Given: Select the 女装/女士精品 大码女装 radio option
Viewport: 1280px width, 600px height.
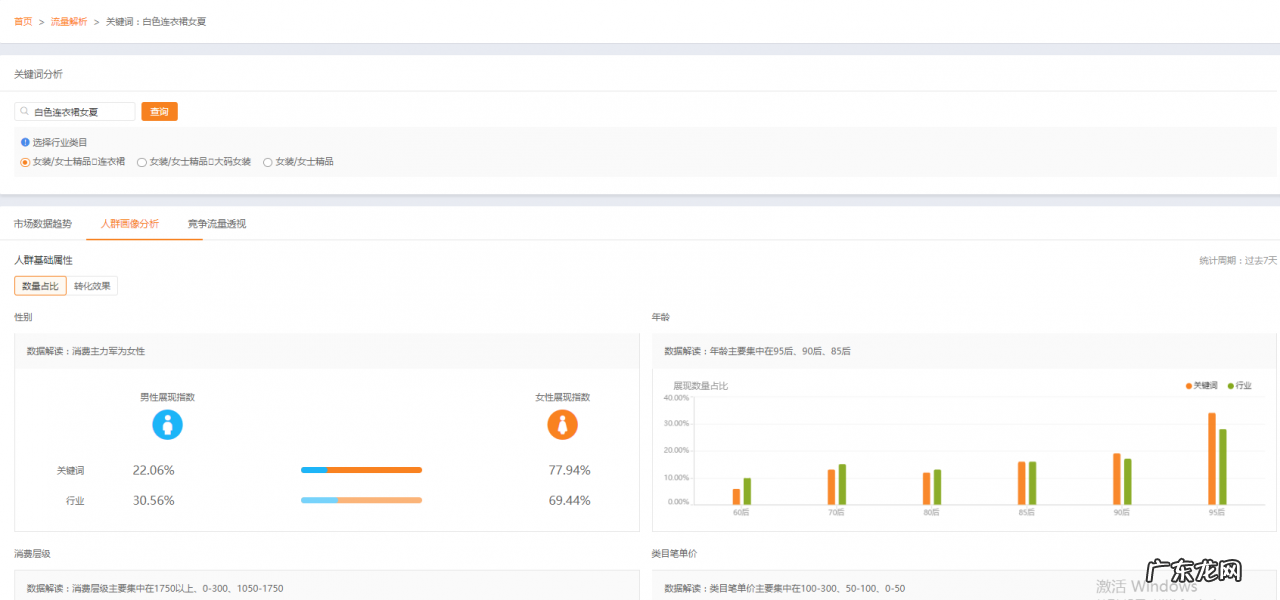Looking at the screenshot, I should coord(142,162).
